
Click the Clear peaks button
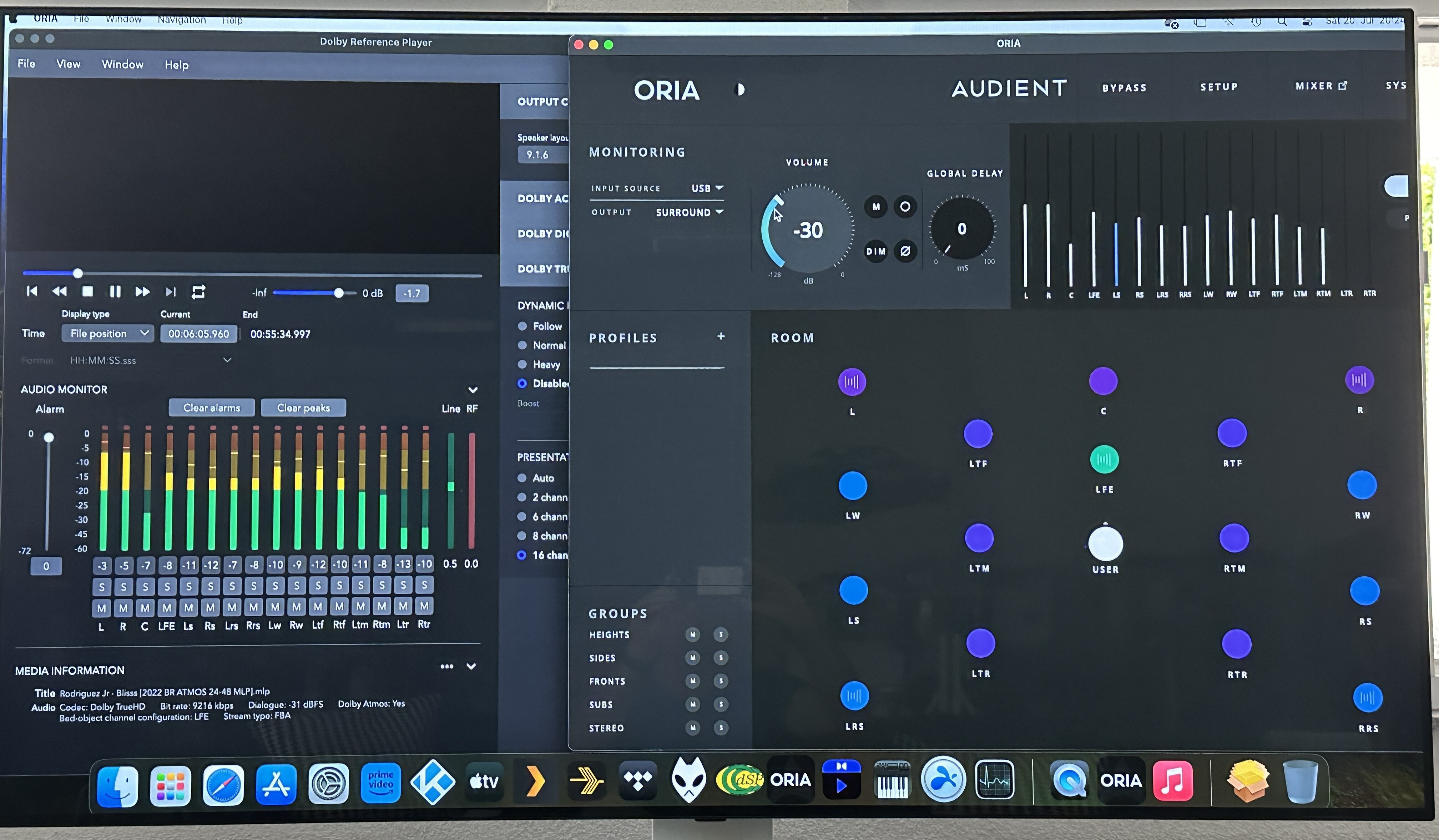[x=303, y=408]
